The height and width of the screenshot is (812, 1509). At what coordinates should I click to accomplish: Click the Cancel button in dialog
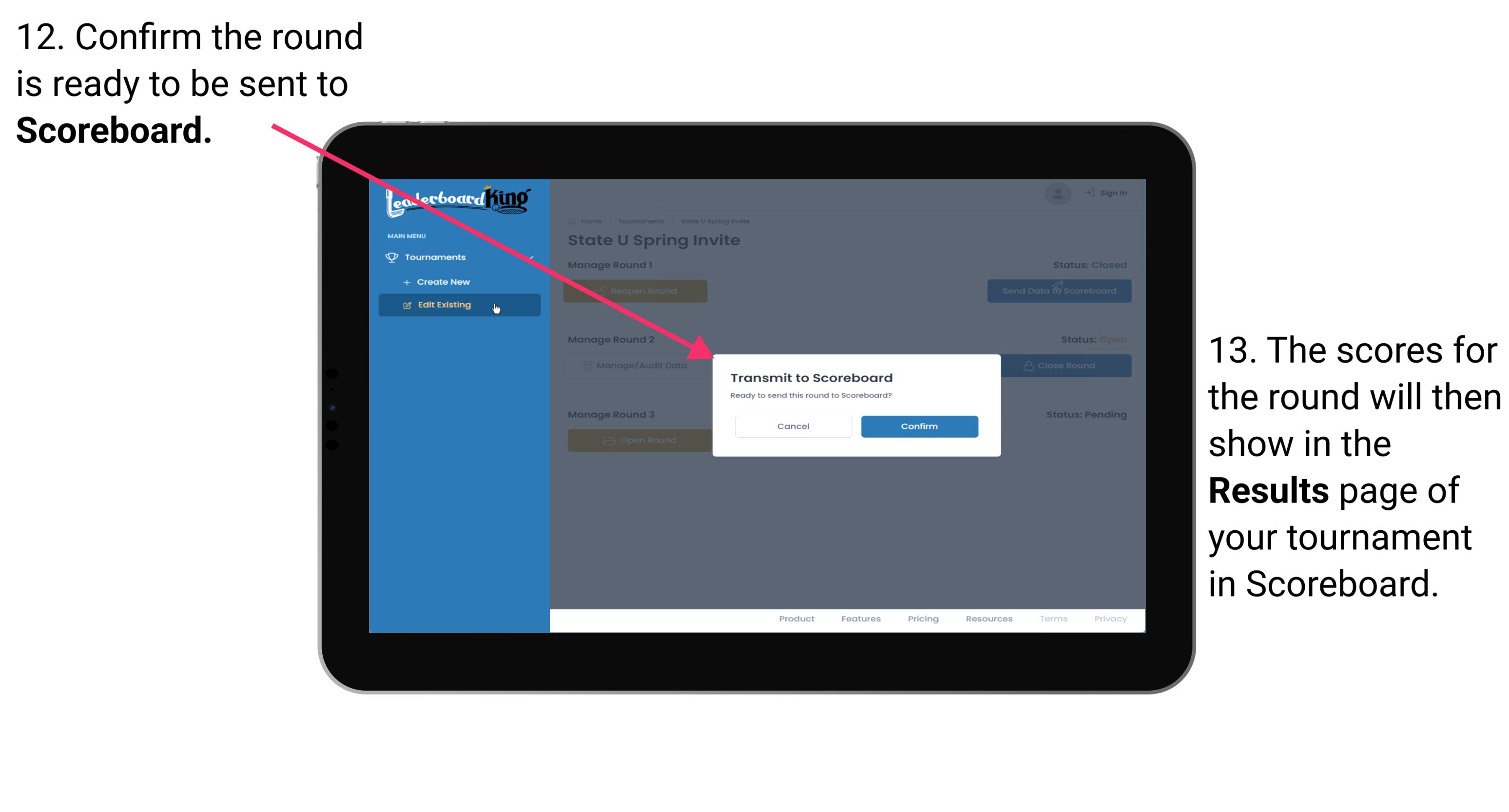click(793, 425)
